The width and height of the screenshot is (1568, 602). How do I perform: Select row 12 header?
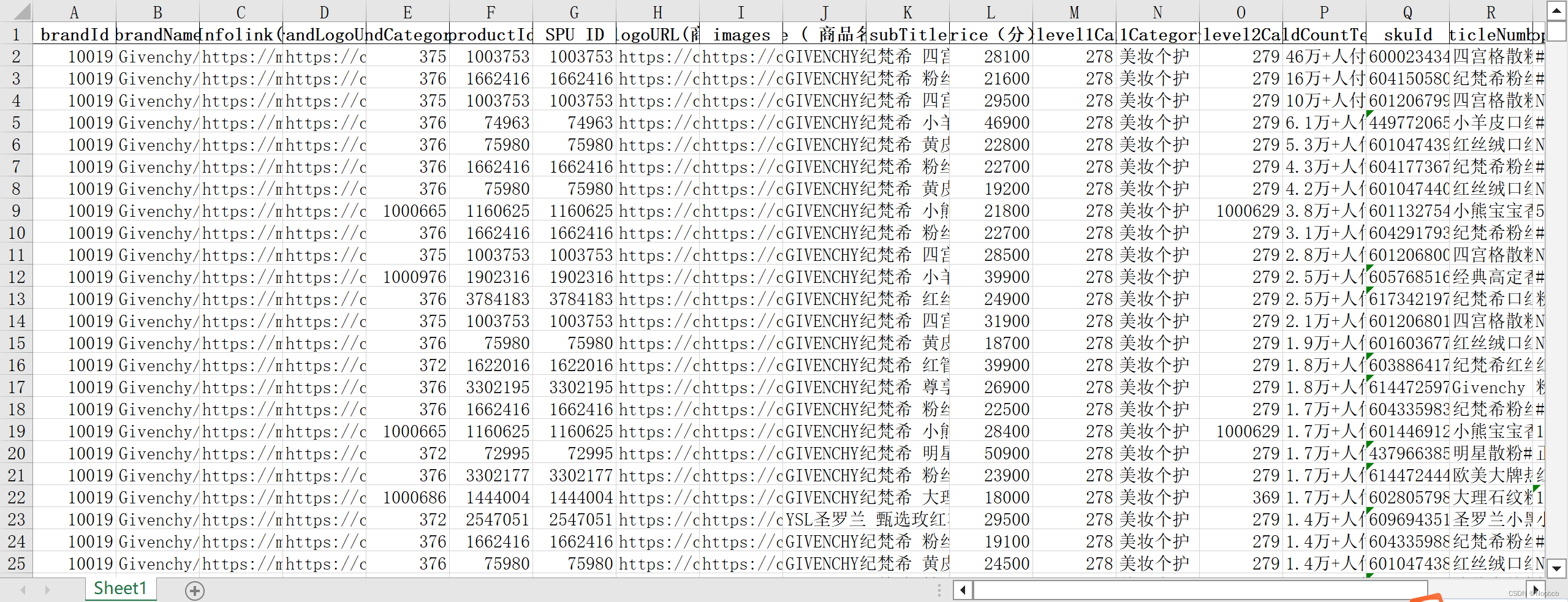[x=16, y=277]
